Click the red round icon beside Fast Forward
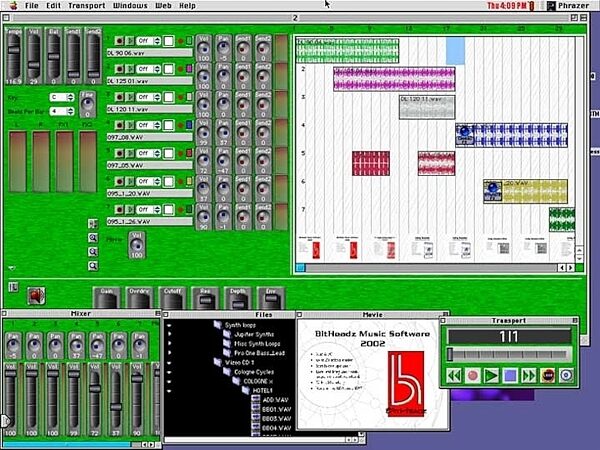Screen dimensions: 600x450 point(548,375)
